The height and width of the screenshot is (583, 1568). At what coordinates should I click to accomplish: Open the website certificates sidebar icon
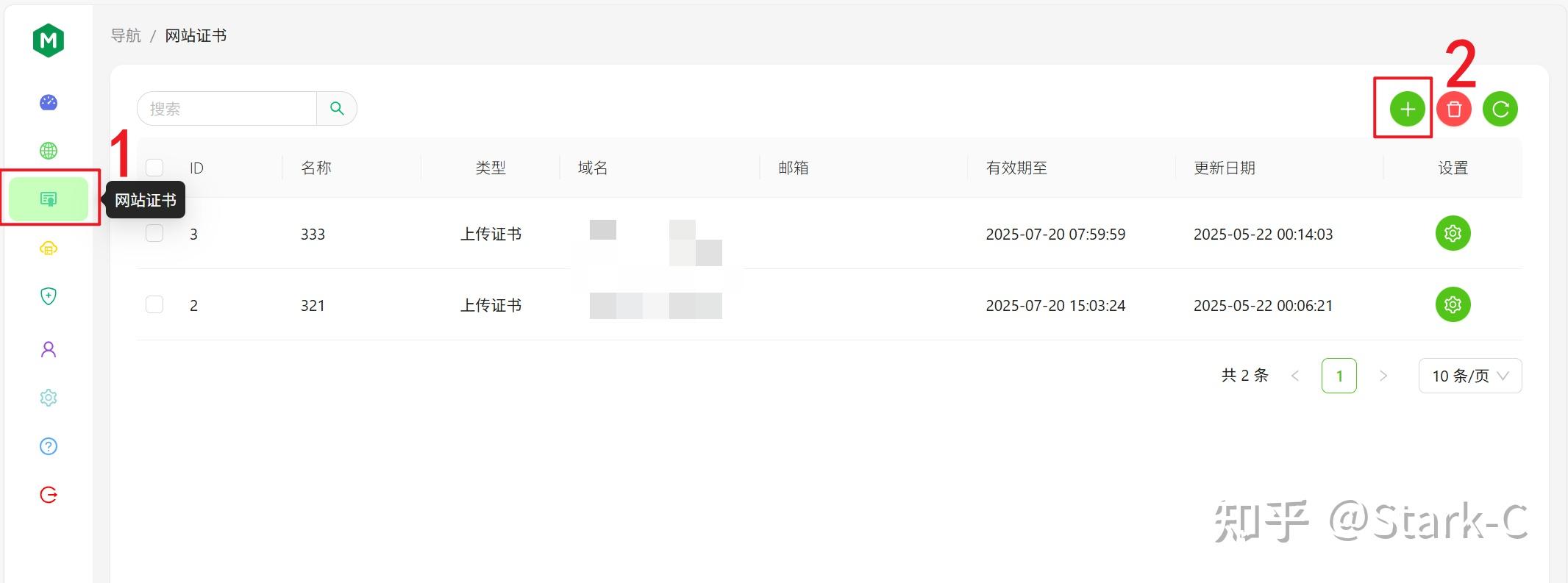(x=49, y=199)
